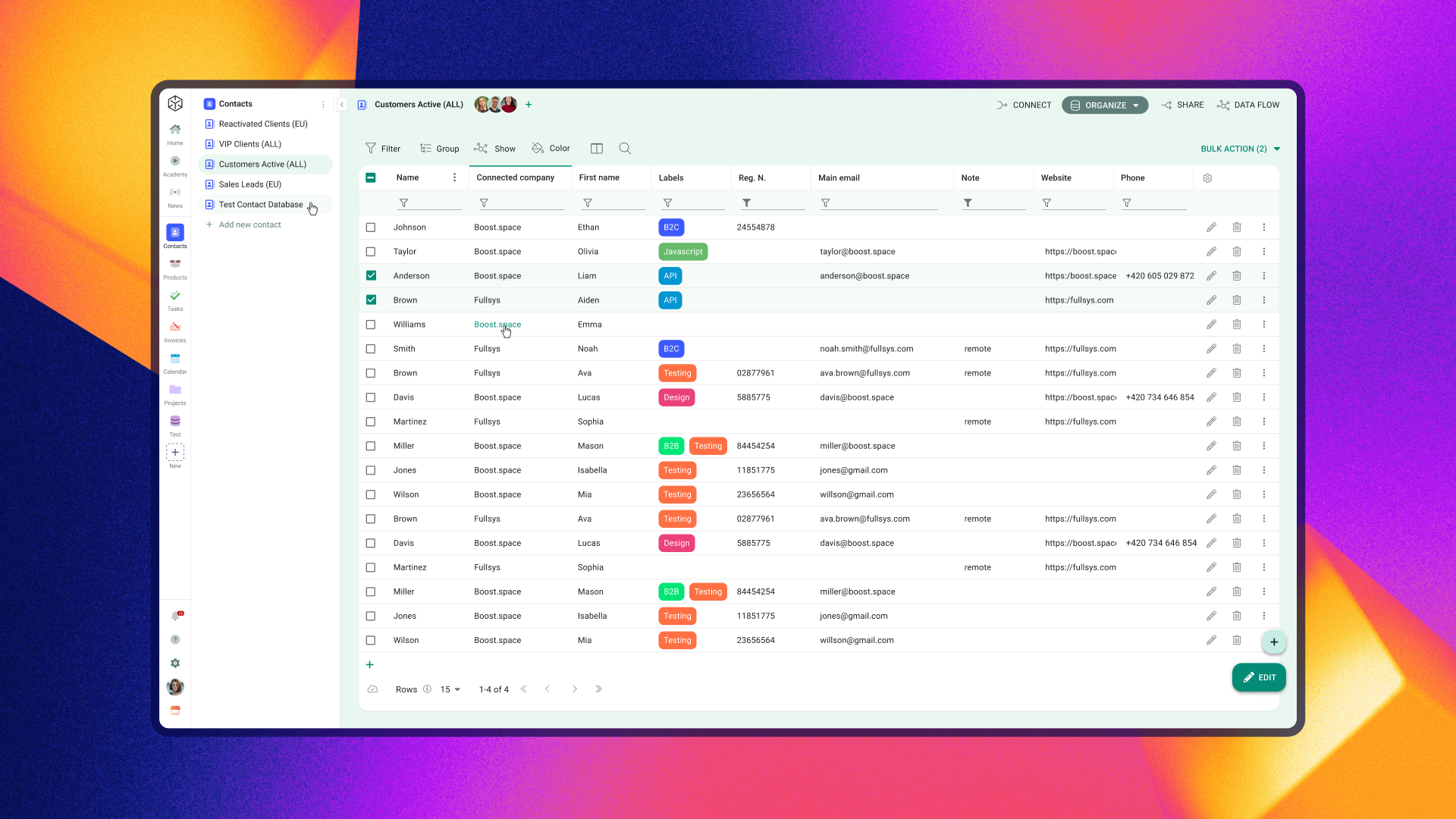Image resolution: width=1456 pixels, height=819 pixels.
Task: Click the CONNECT icon button
Action: click(1002, 104)
